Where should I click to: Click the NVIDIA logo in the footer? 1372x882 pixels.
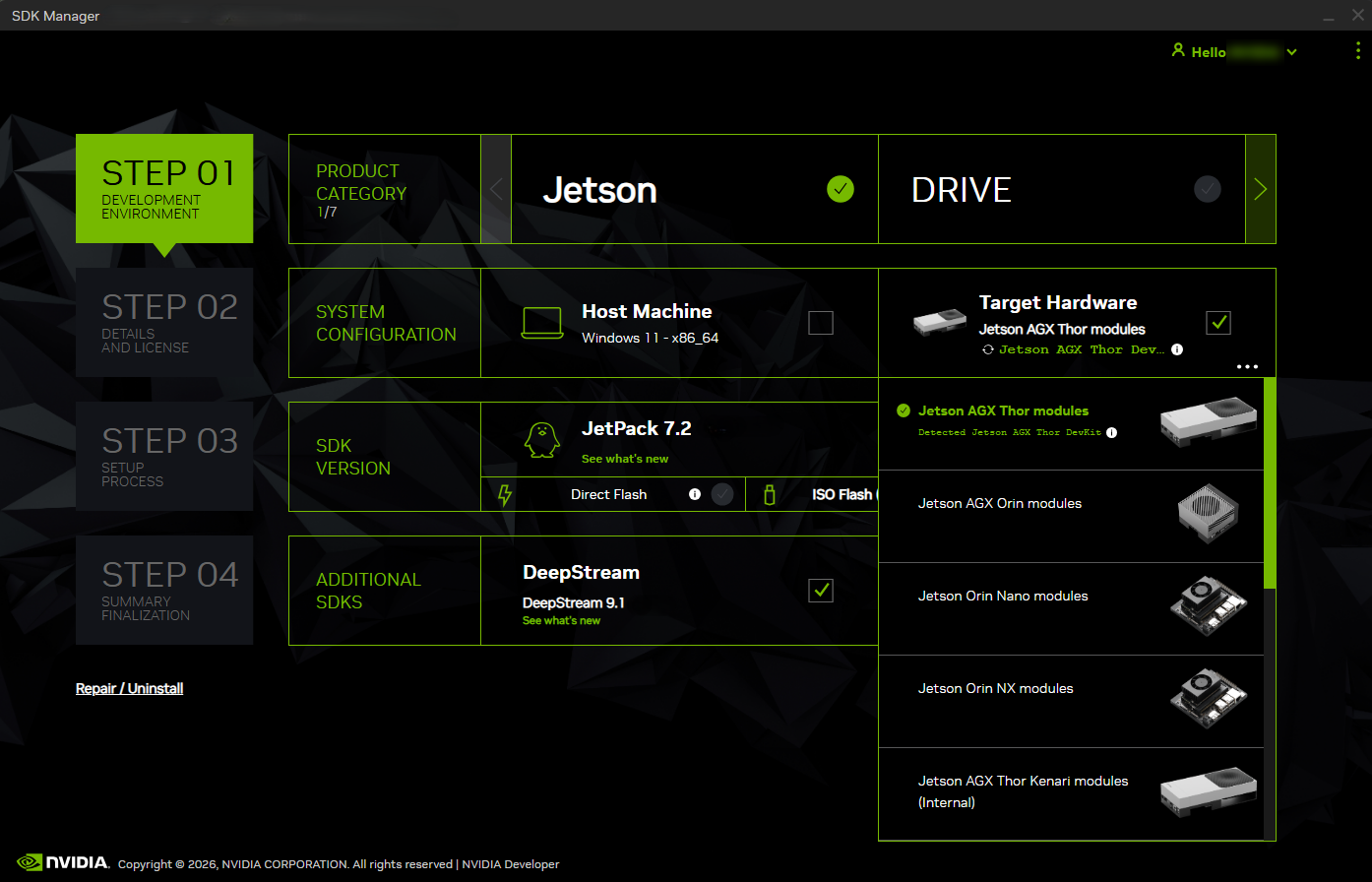click(63, 862)
